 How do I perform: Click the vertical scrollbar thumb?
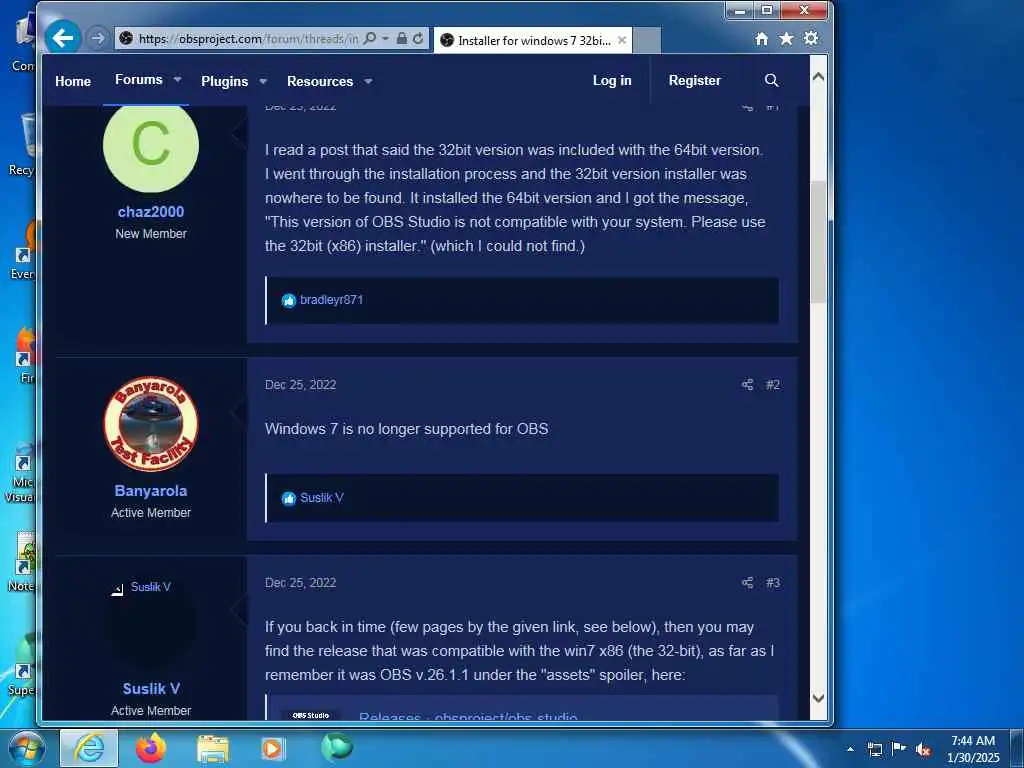818,242
